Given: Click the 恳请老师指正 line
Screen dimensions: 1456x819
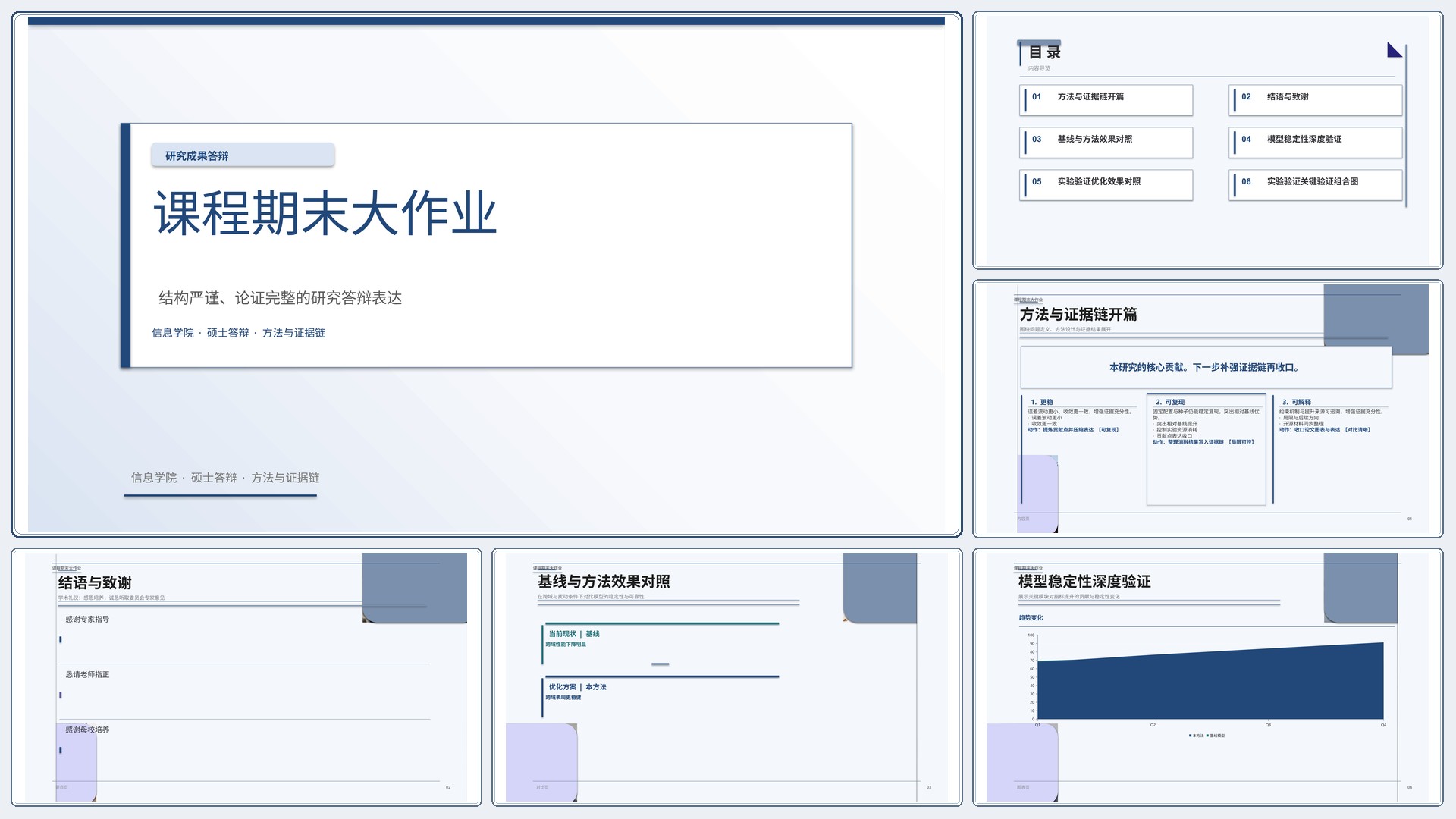Looking at the screenshot, I should pos(87,674).
